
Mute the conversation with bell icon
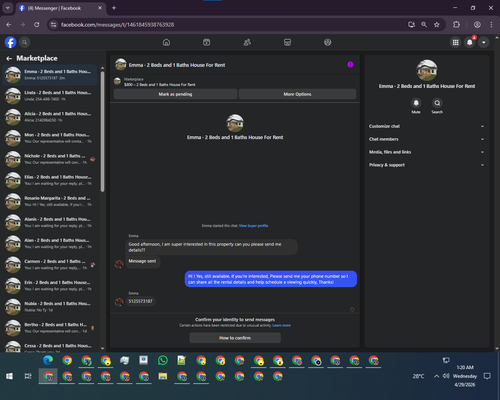pos(416,103)
